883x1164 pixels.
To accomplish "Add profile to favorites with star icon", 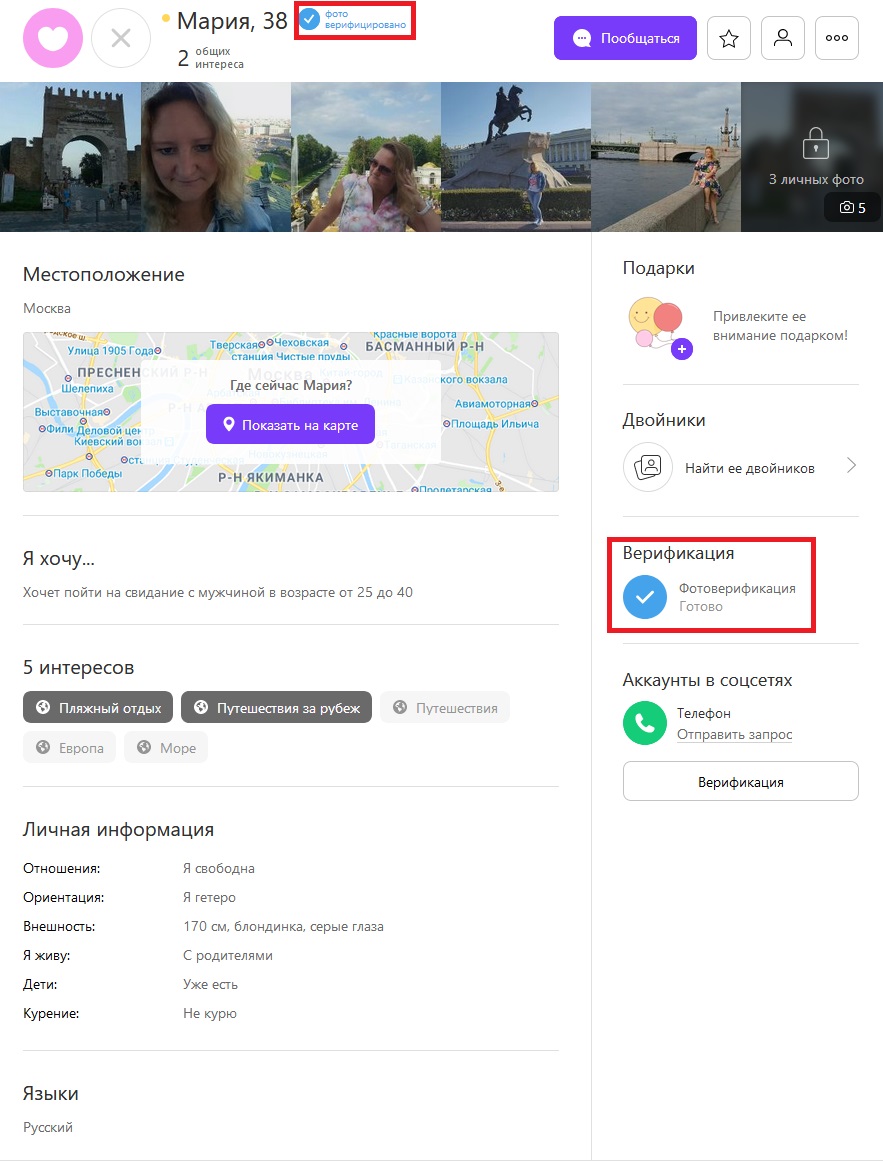I will pyautogui.click(x=729, y=38).
